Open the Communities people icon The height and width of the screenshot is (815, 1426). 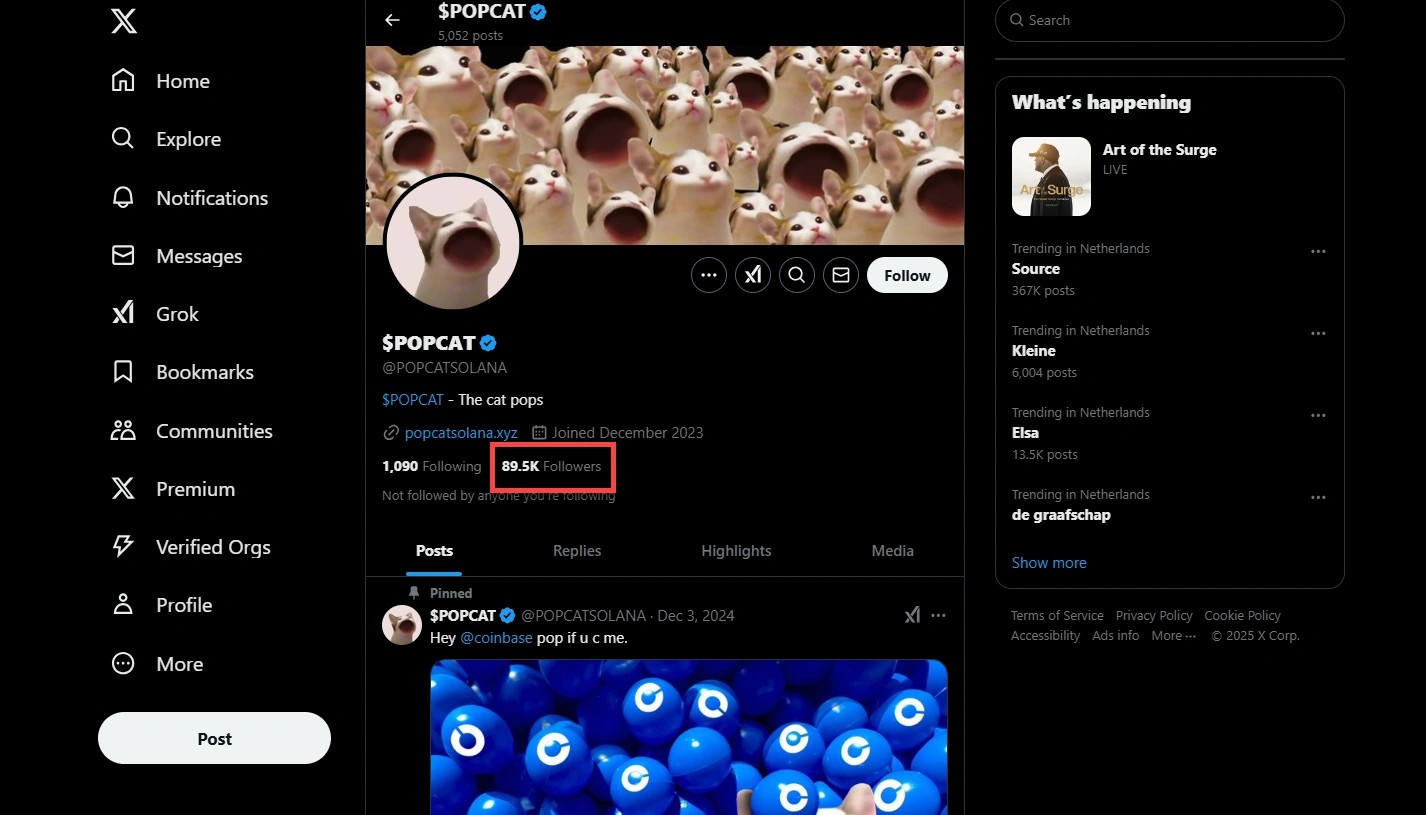[123, 430]
